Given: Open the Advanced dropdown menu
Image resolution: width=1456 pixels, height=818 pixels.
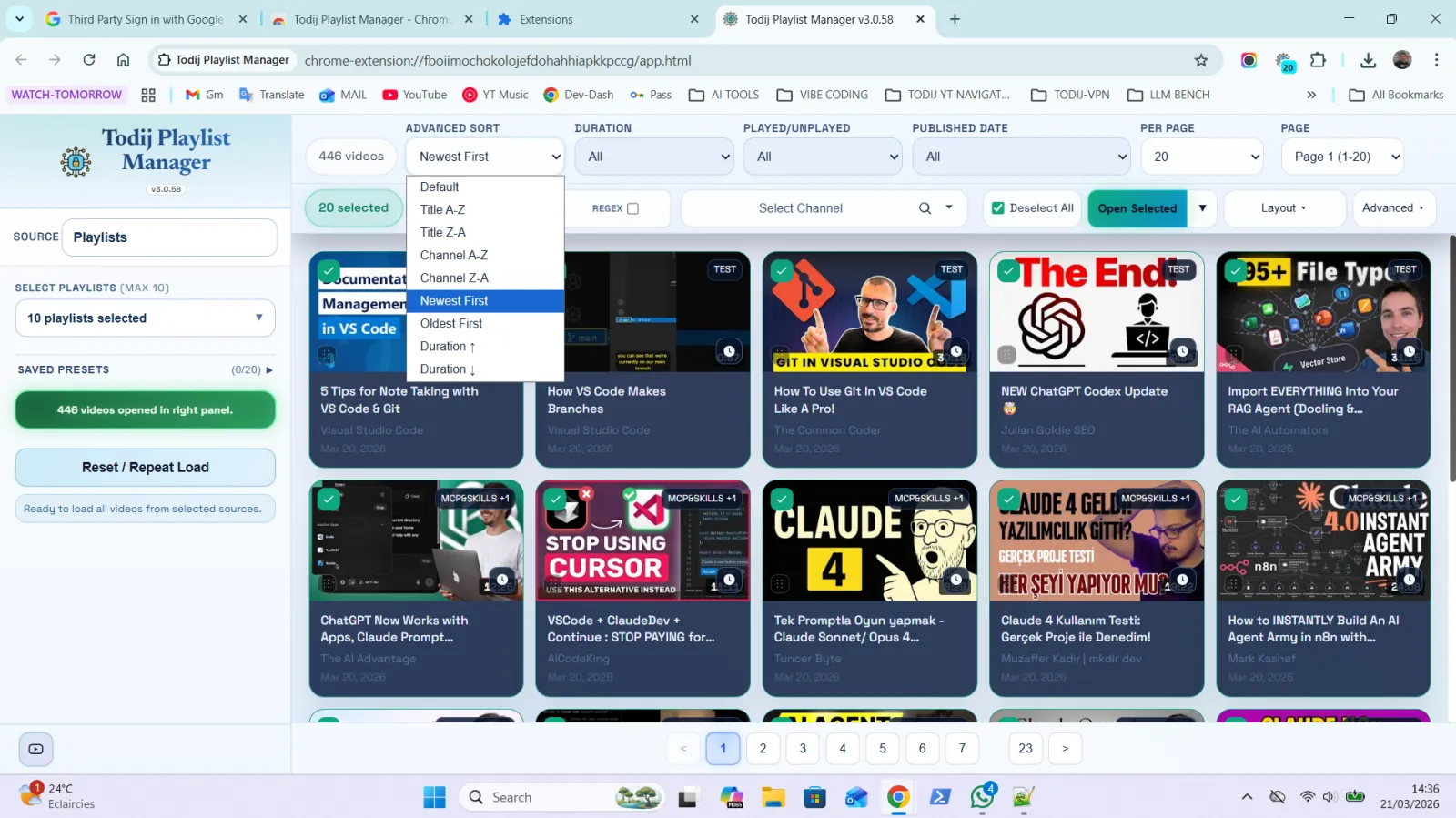Looking at the screenshot, I should click(x=1393, y=208).
